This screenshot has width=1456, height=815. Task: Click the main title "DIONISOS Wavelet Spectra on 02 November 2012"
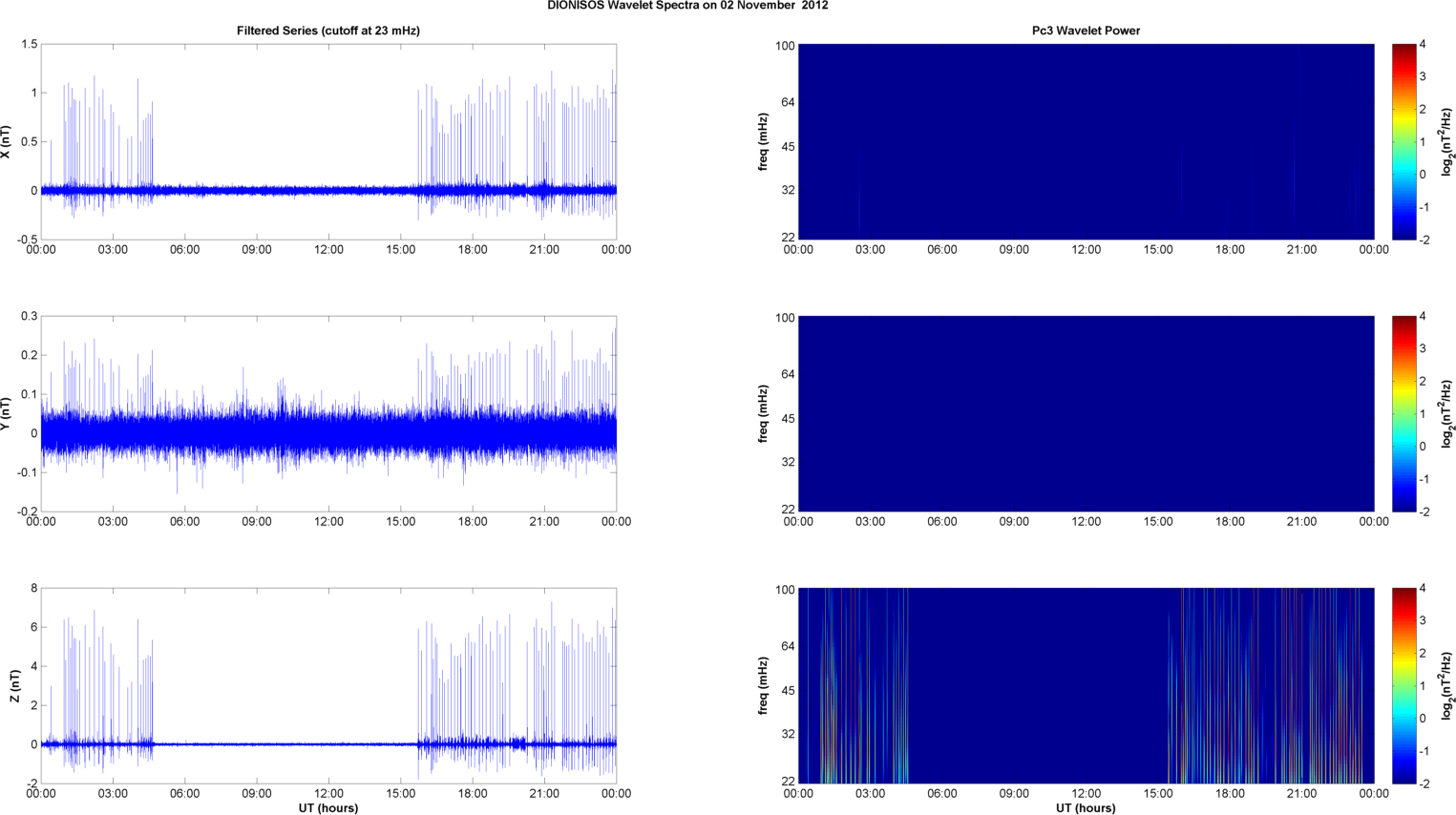point(687,6)
